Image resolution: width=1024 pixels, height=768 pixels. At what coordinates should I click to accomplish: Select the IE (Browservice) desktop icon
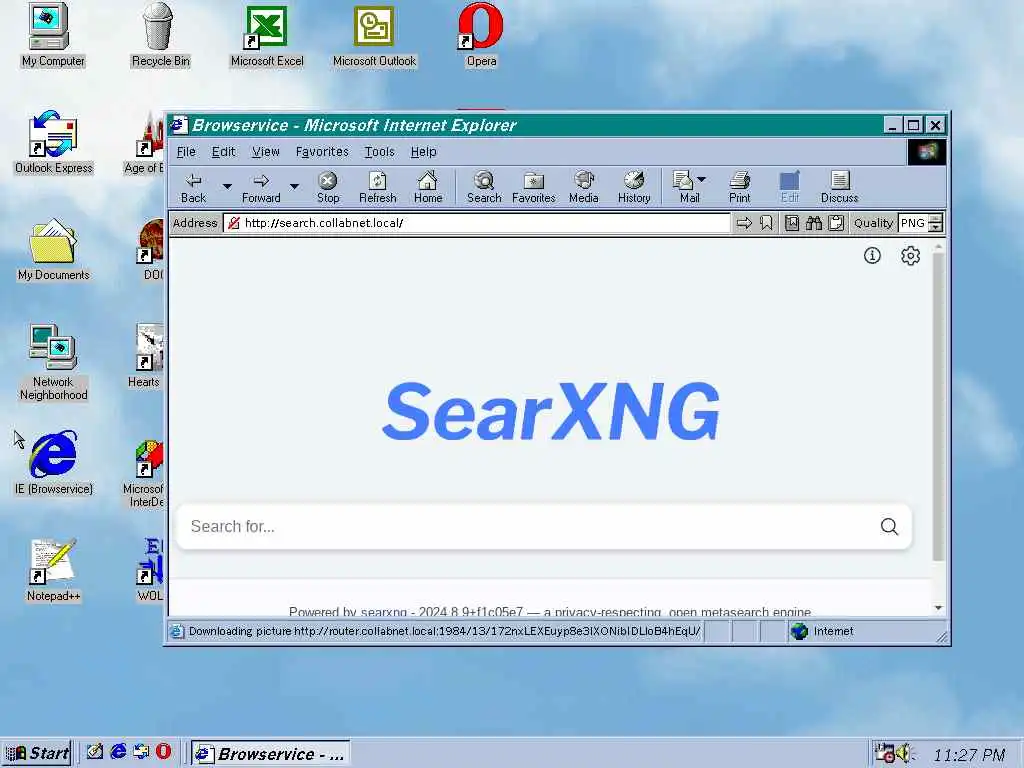(x=54, y=462)
